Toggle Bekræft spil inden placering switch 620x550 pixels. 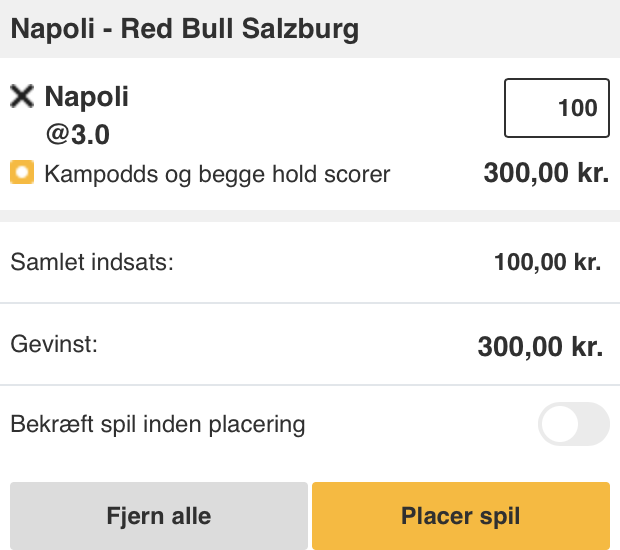click(573, 424)
